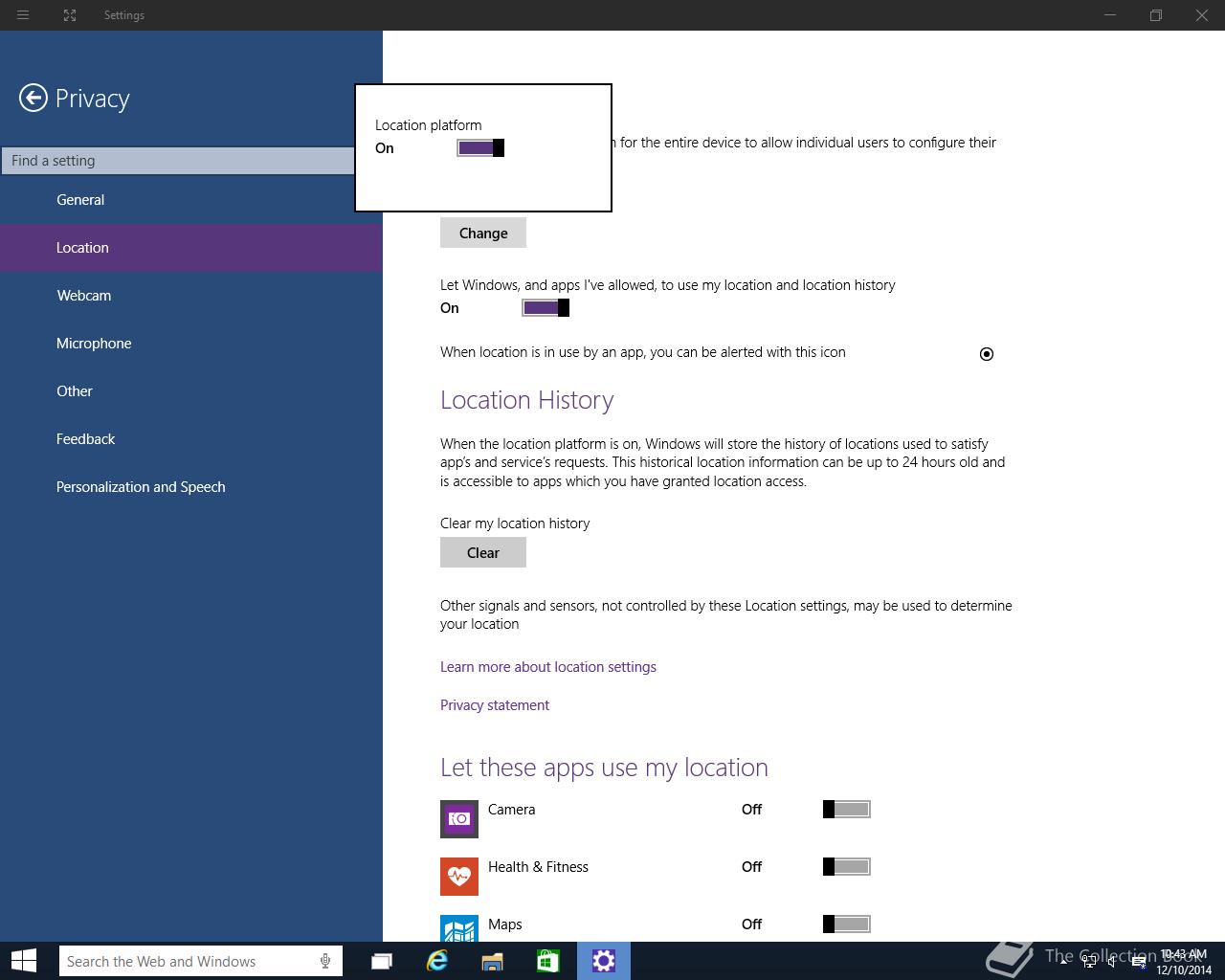Enable location access for Camera
This screenshot has height=980, width=1225.
pyautogui.click(x=847, y=810)
